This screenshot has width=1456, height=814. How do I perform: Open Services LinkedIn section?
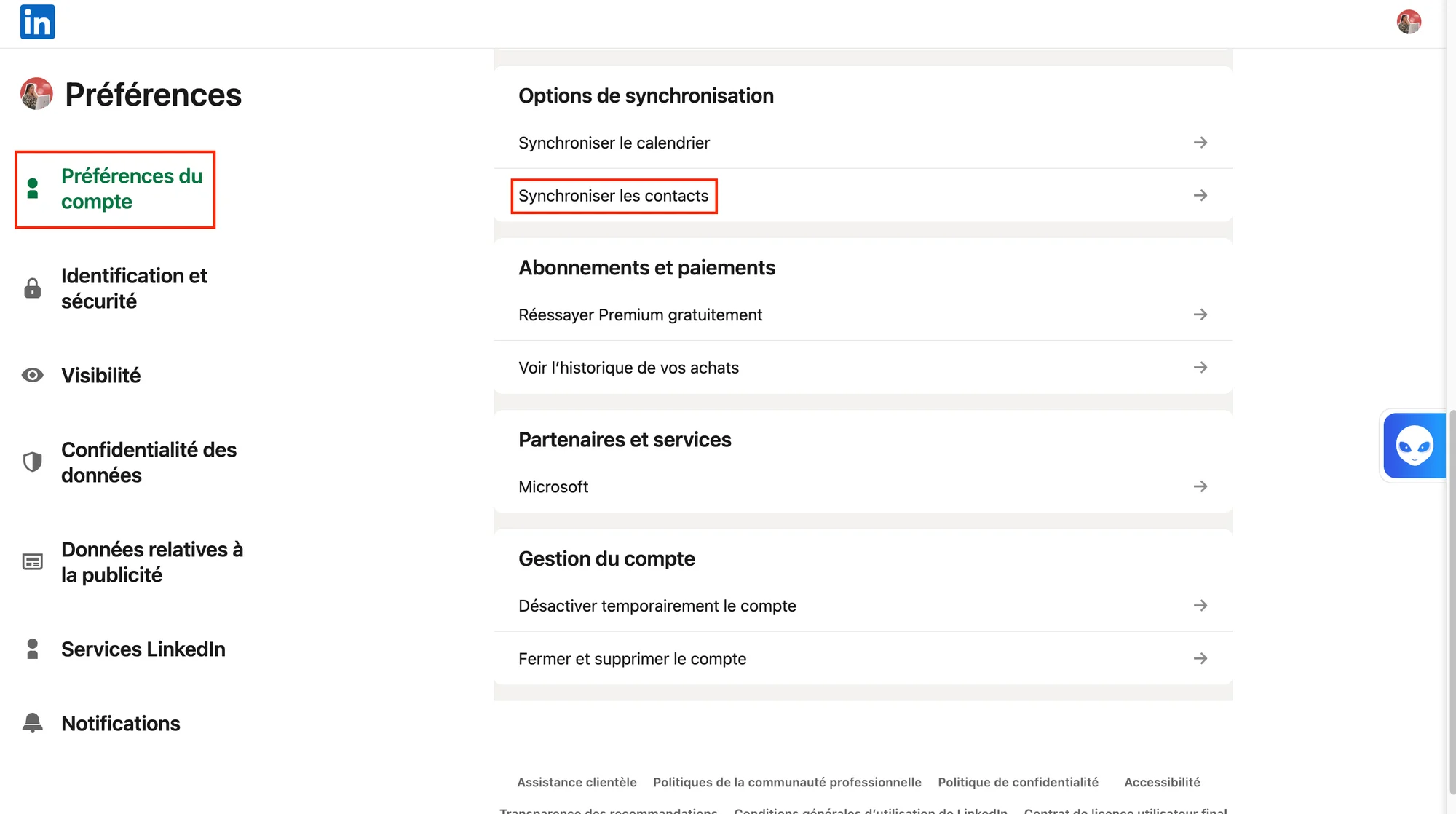click(143, 649)
